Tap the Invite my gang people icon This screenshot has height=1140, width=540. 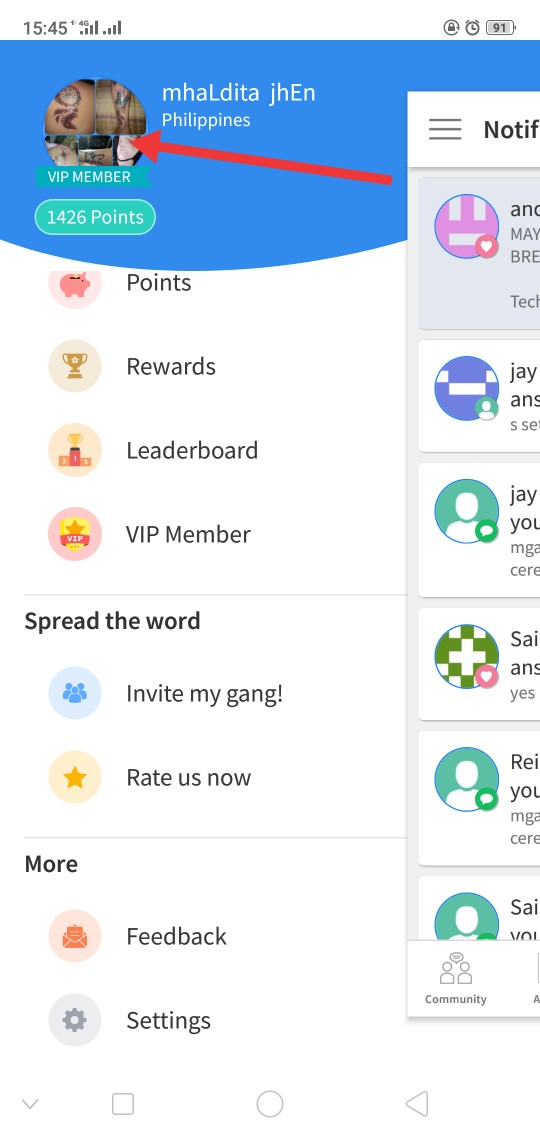point(74,694)
